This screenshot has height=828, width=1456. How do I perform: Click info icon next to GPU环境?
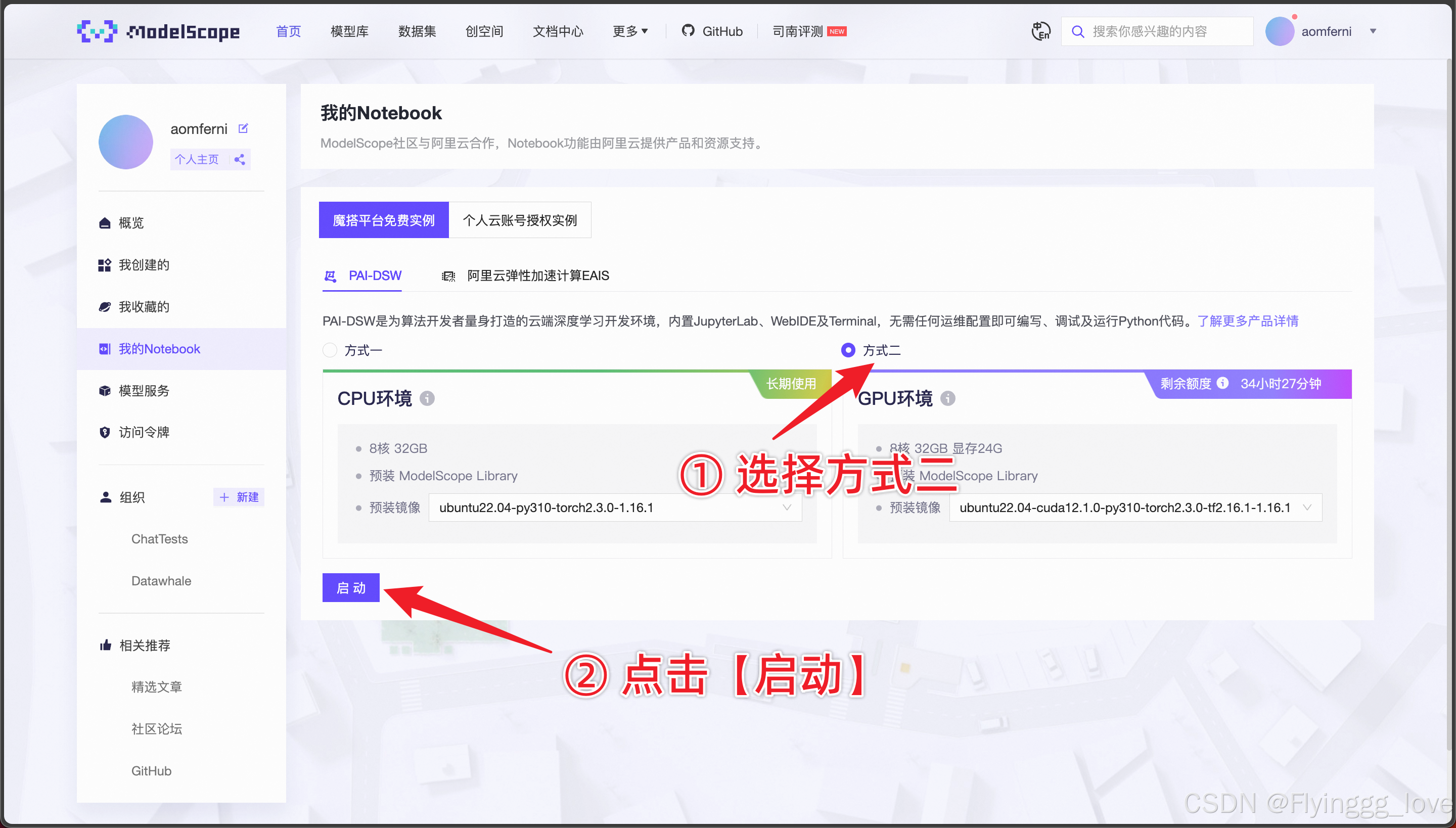point(947,399)
